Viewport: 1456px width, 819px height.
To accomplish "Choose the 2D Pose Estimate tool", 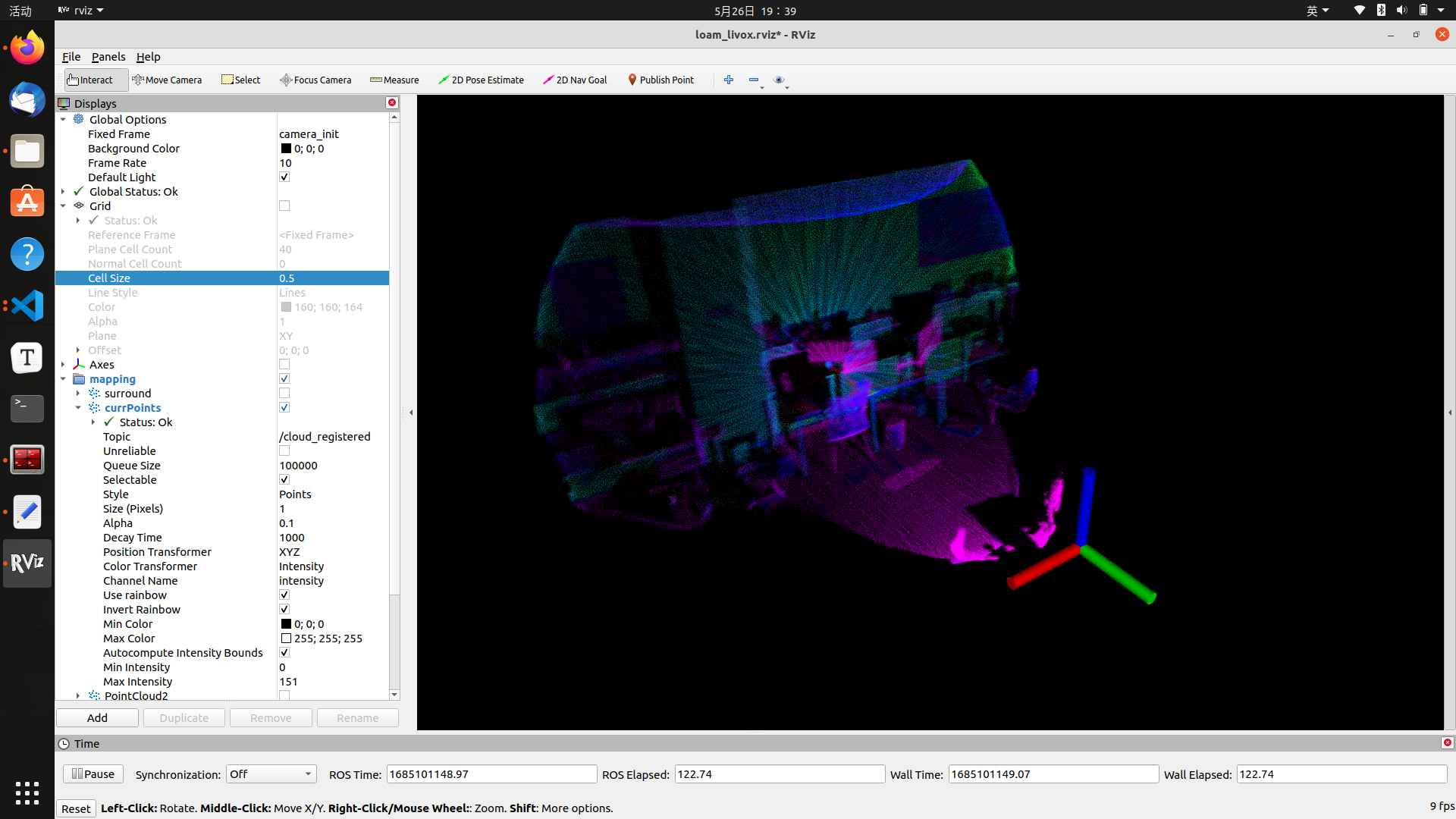I will (x=481, y=80).
